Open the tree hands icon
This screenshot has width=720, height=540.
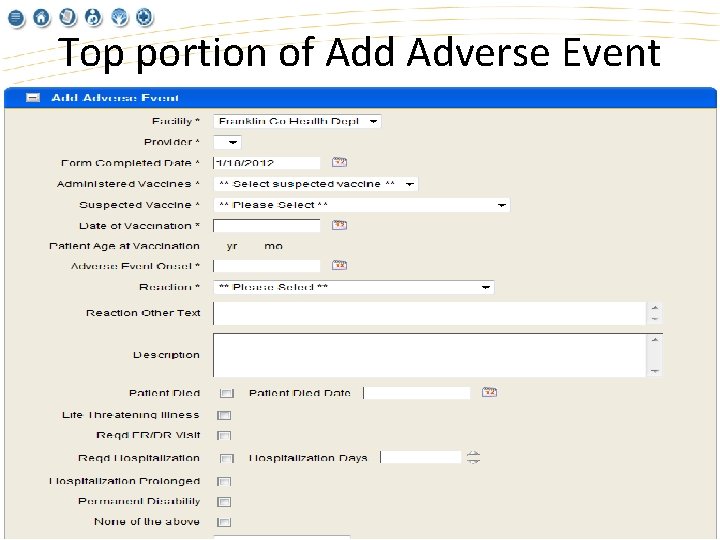119,17
